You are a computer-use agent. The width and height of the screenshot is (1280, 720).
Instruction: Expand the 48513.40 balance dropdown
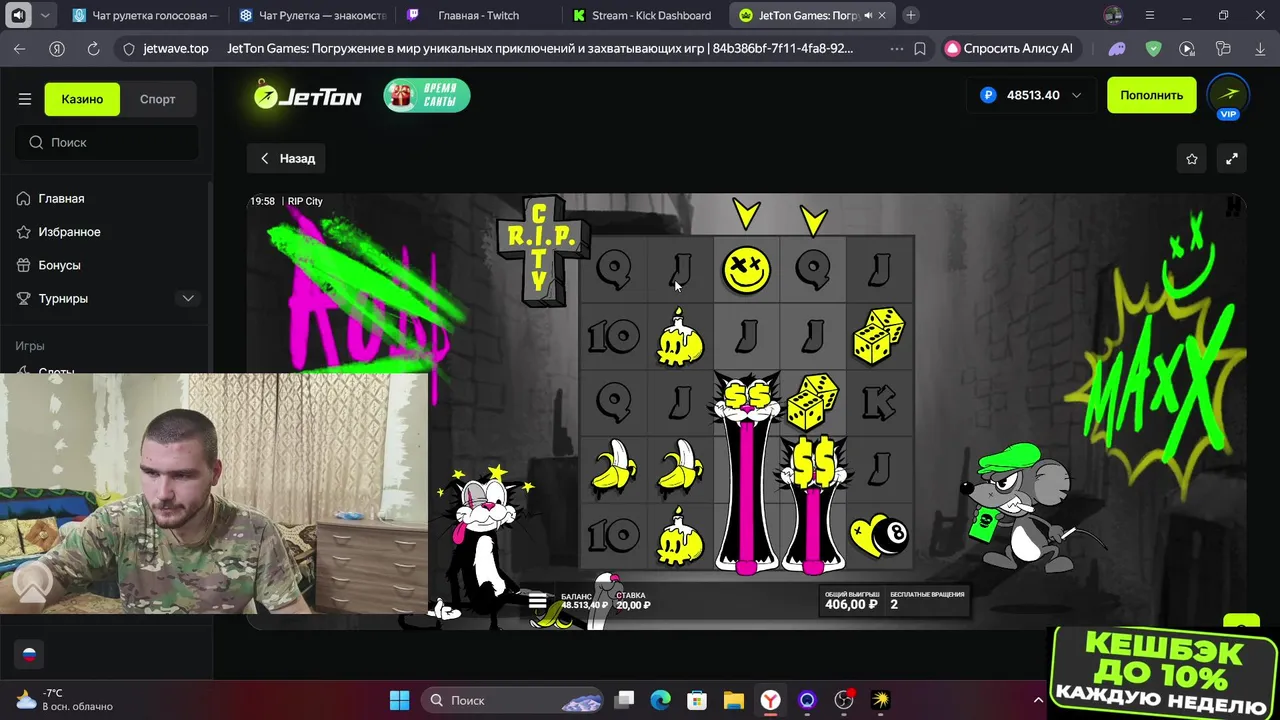1076,95
